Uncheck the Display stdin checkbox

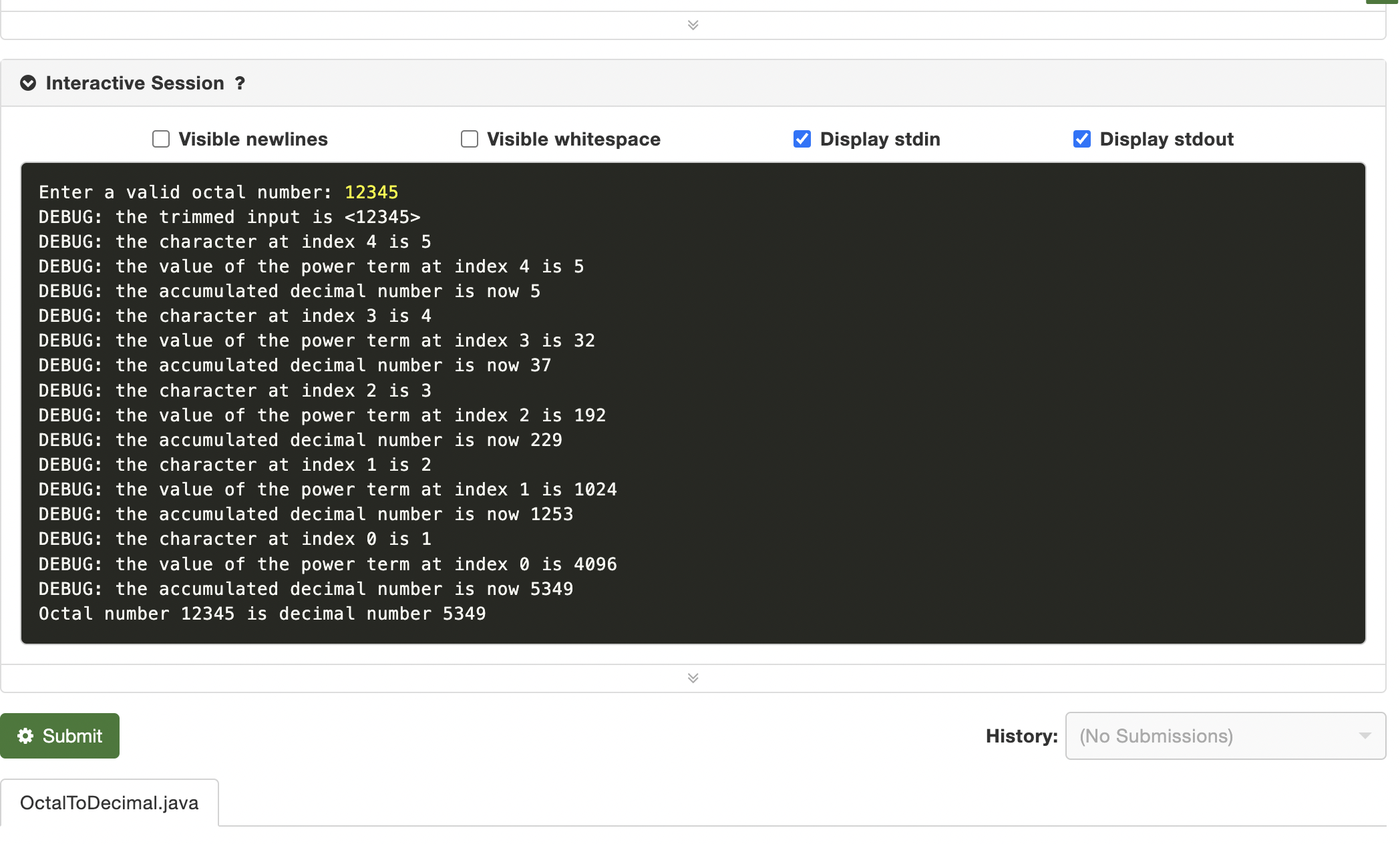(802, 139)
